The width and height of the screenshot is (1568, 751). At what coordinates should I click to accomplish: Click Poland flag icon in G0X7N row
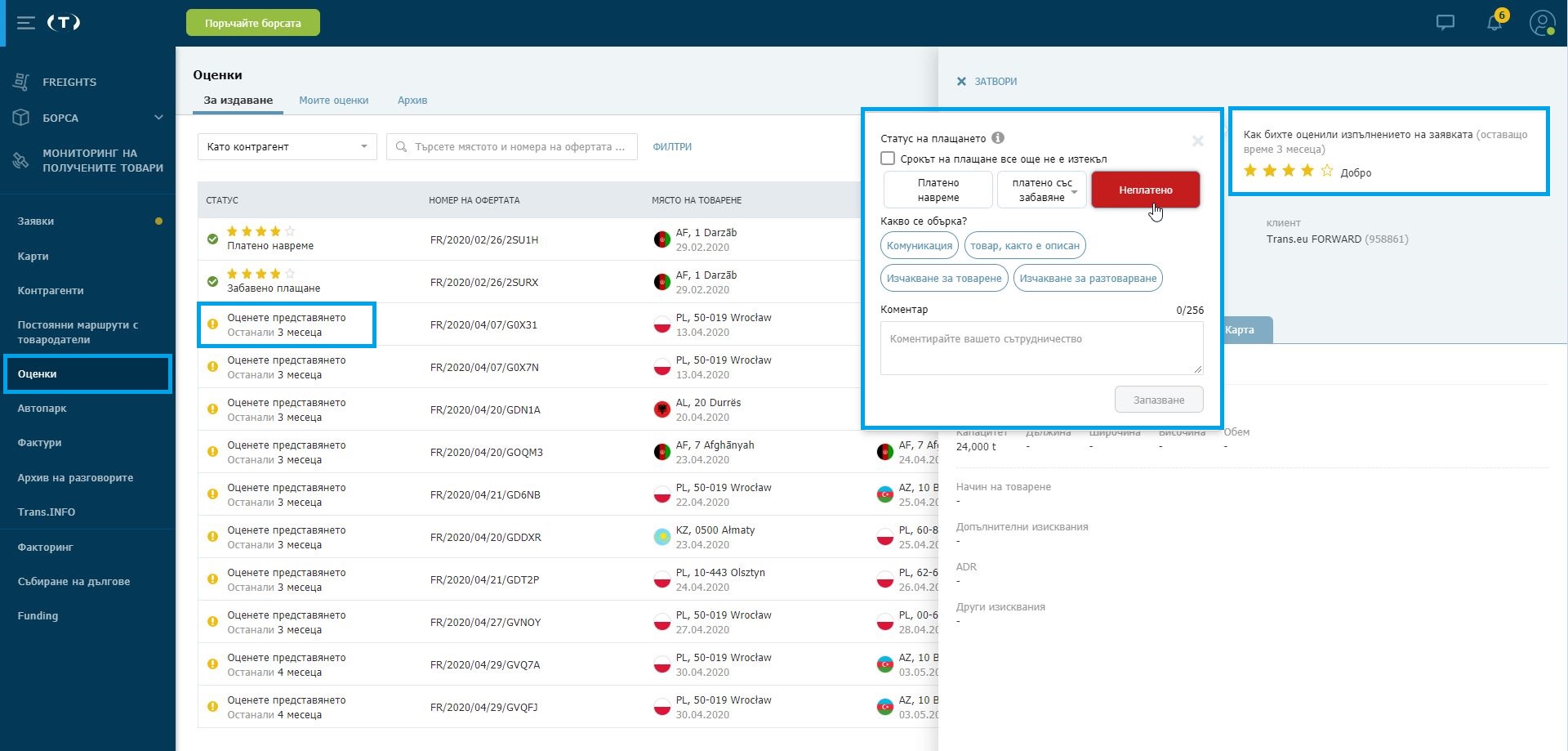pos(662,367)
